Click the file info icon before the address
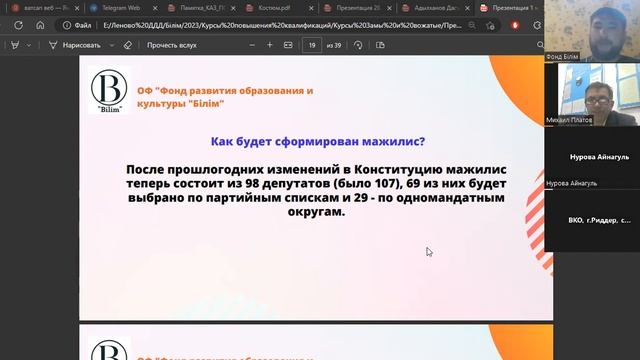Screen dimensions: 640x360 pos(67,25)
